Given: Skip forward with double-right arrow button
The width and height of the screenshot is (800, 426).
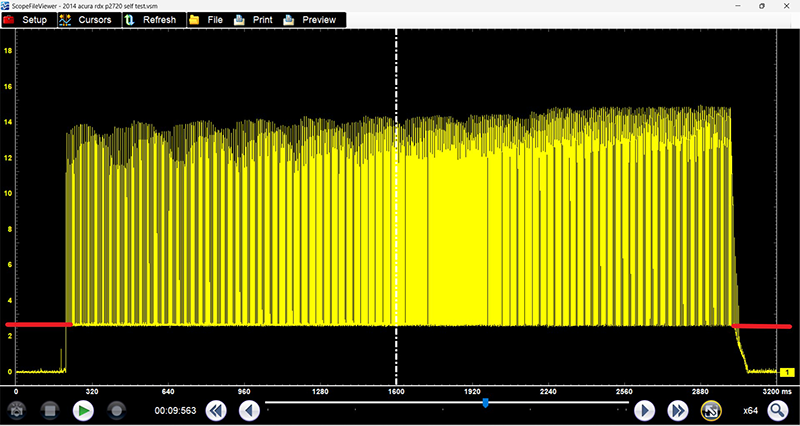Looking at the screenshot, I should pos(678,410).
